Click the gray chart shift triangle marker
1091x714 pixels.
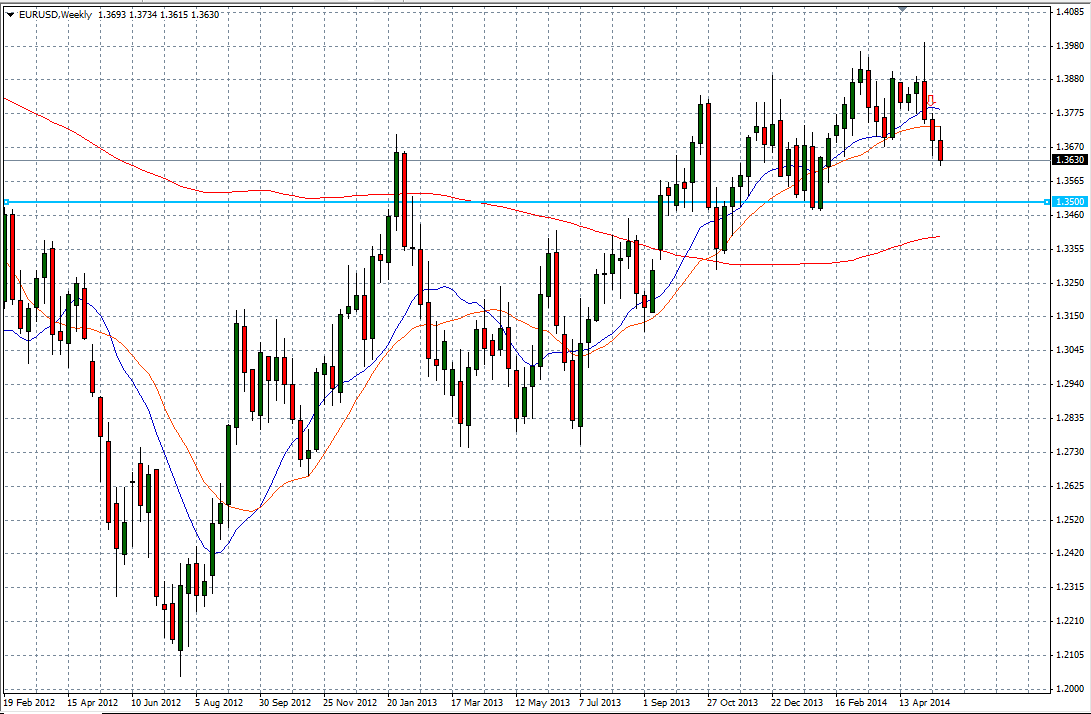pyautogui.click(x=902, y=9)
